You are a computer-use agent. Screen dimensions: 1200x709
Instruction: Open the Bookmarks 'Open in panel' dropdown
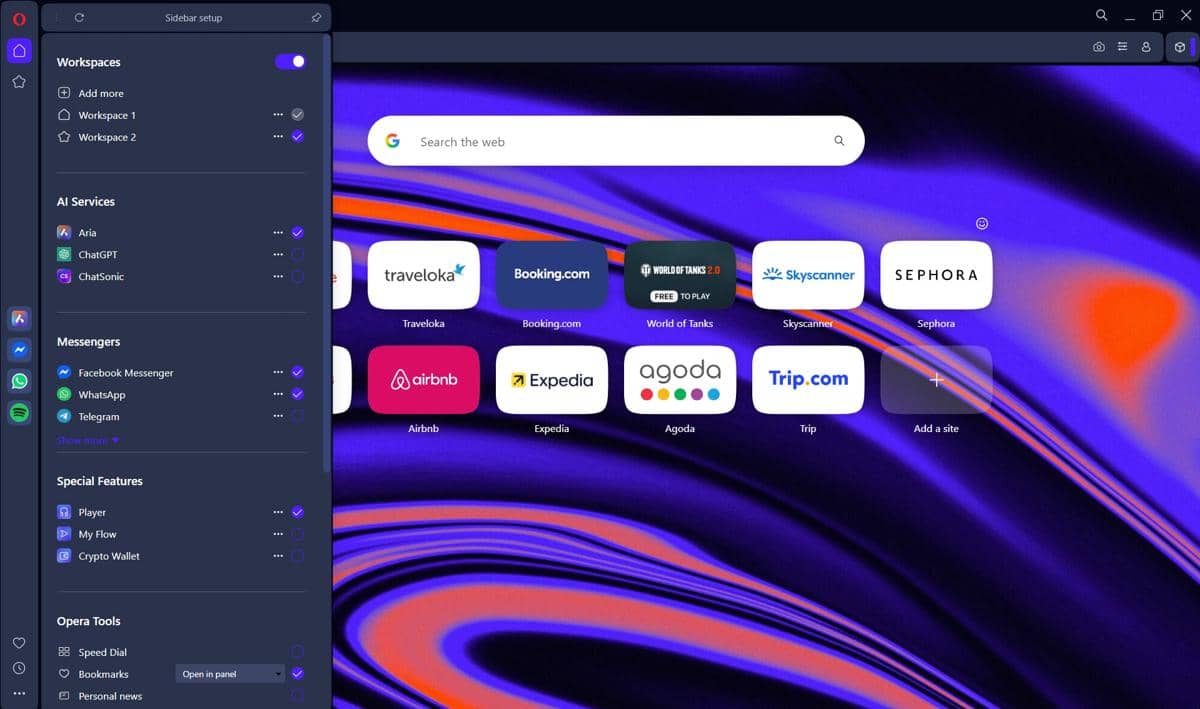tap(229, 673)
